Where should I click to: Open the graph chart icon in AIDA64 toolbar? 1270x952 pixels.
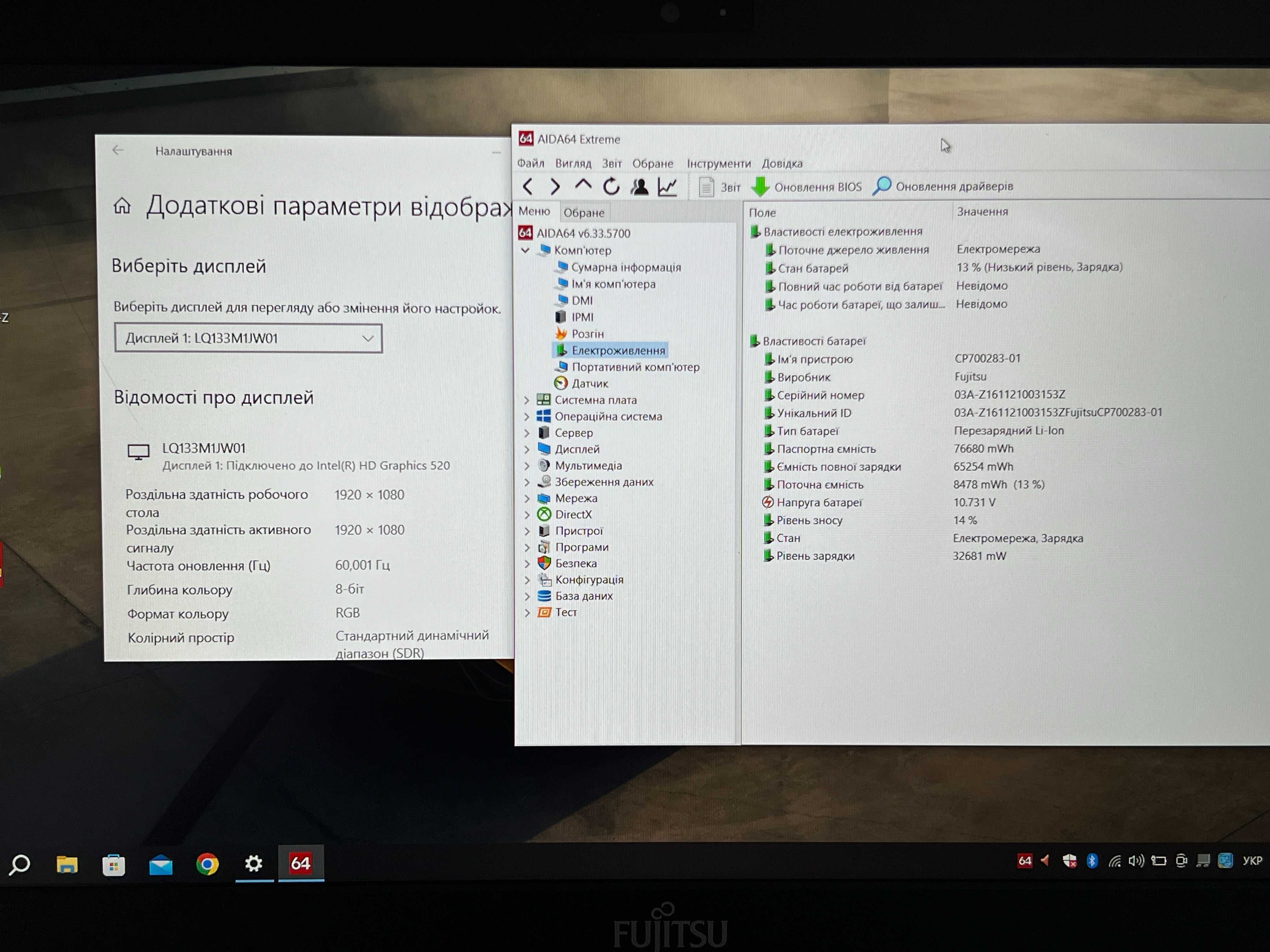pyautogui.click(x=667, y=186)
